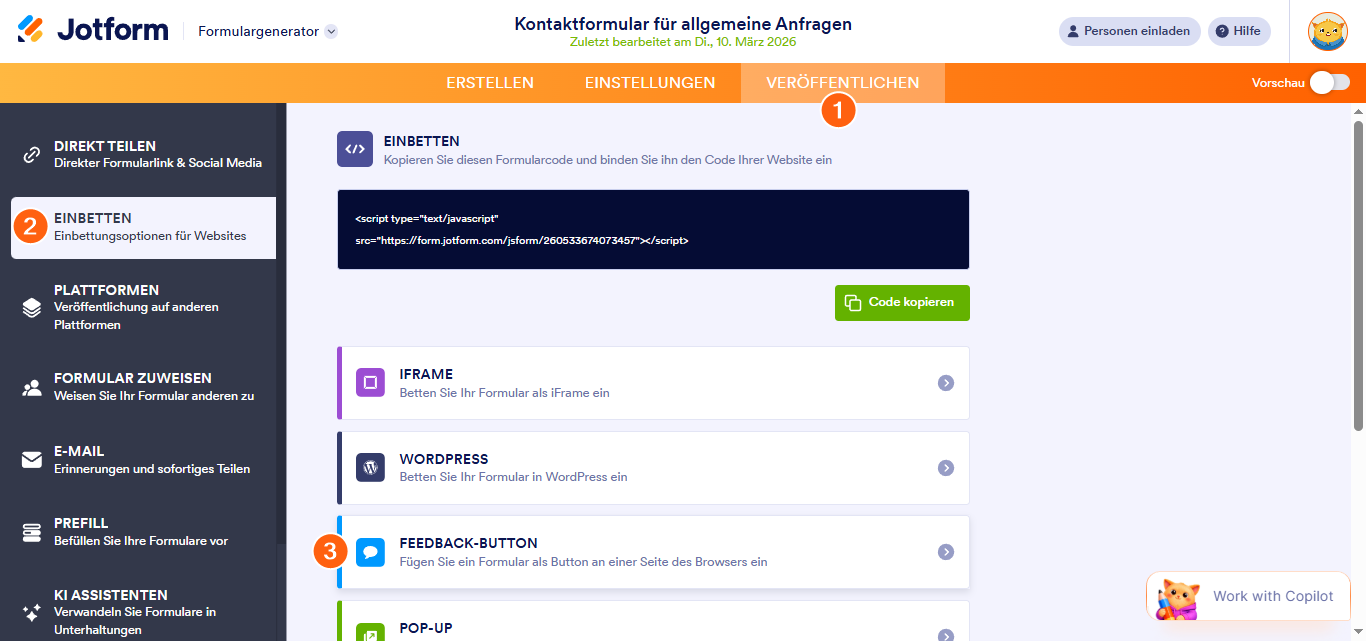Open the EINSTELLUNGEN tab

pyautogui.click(x=649, y=83)
